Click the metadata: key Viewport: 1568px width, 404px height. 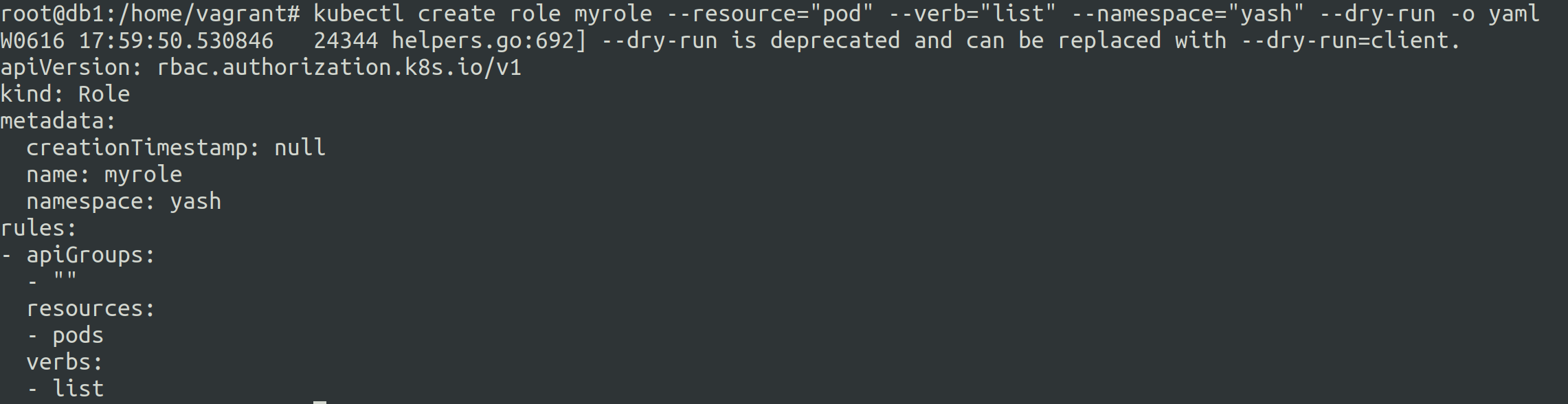[x=58, y=121]
